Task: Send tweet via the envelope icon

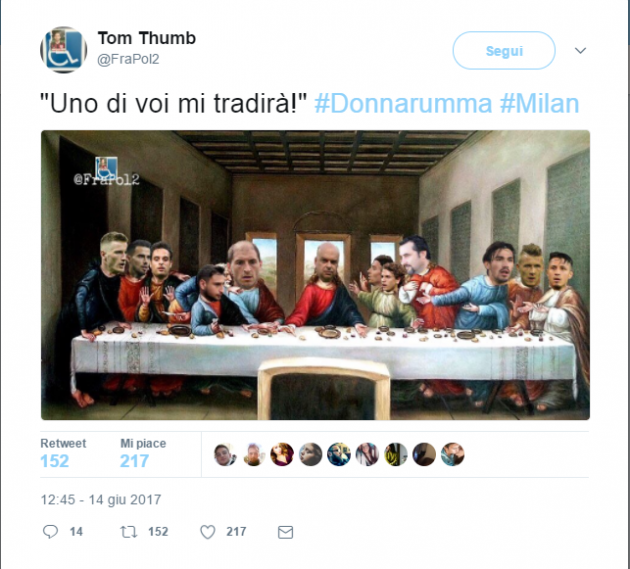Action: click(285, 532)
